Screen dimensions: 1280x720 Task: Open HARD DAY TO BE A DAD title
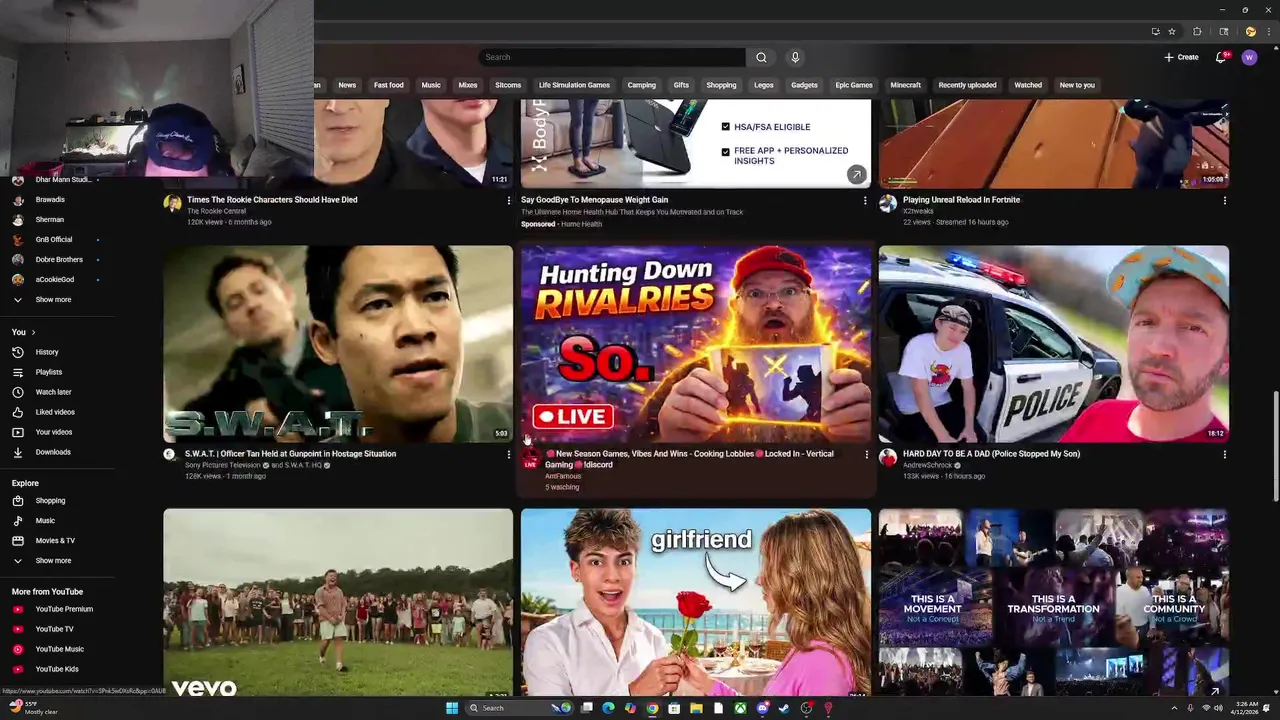click(991, 454)
